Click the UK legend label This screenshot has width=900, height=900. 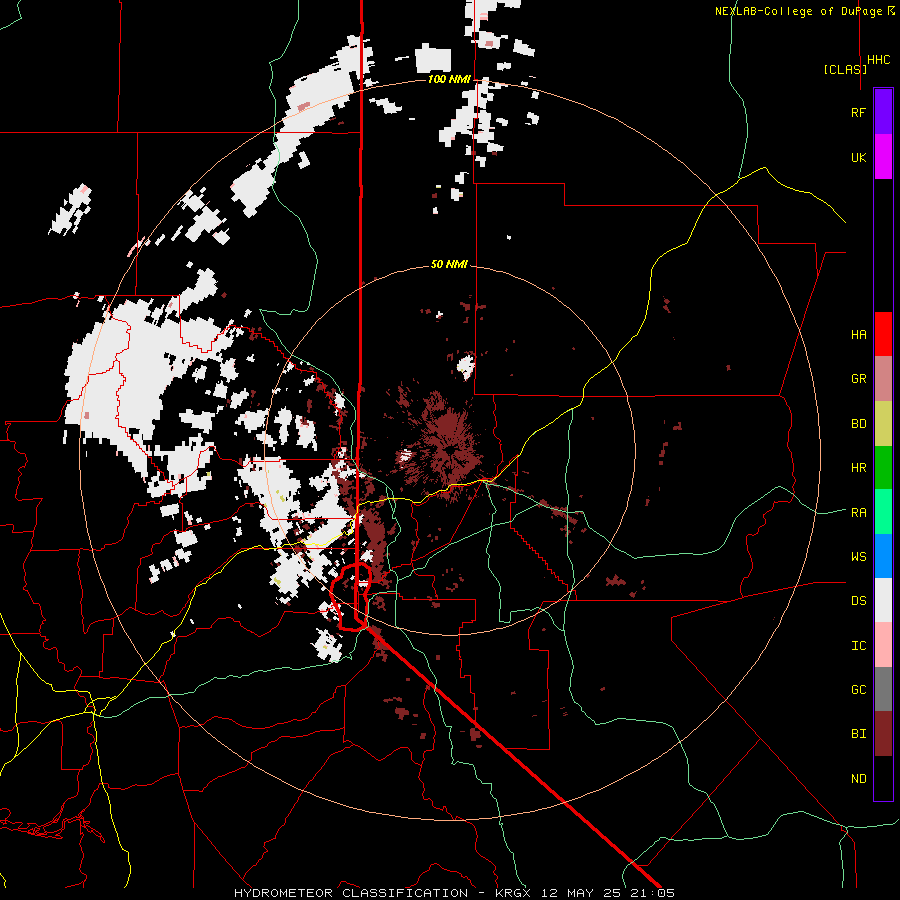pyautogui.click(x=858, y=157)
